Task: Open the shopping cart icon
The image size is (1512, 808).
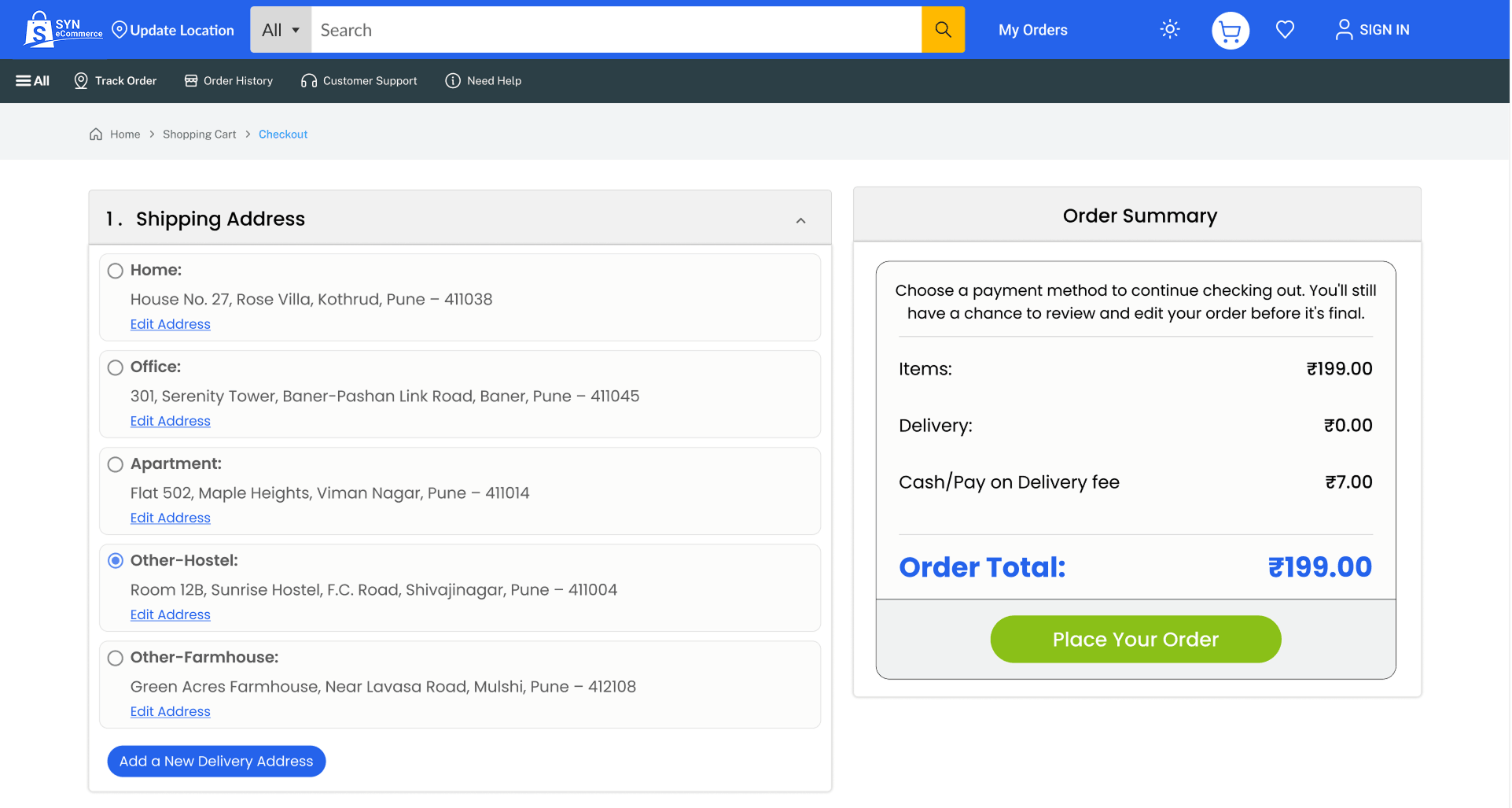Action: pyautogui.click(x=1230, y=31)
